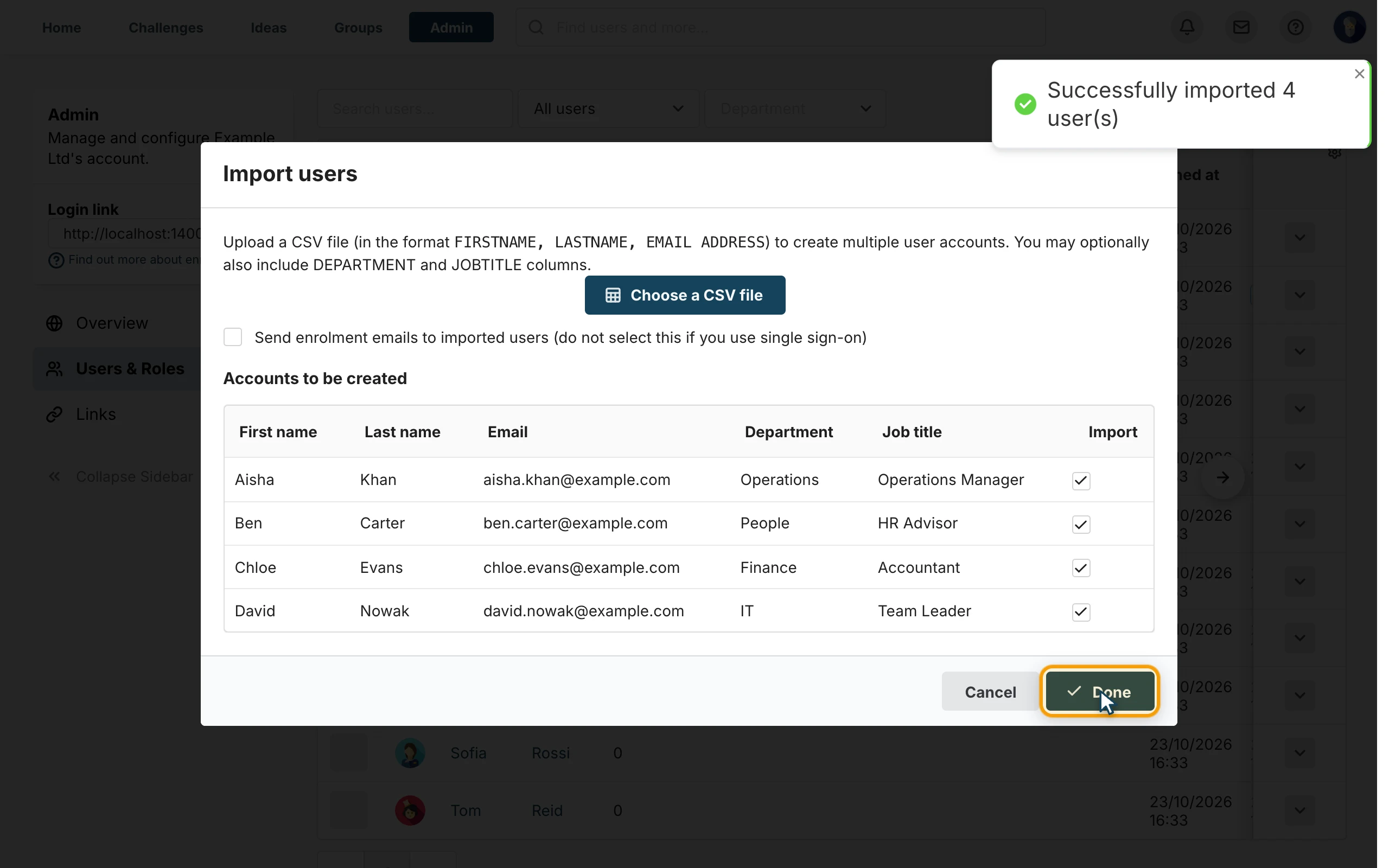Click the Team Leader job title cell
The image size is (1389, 868).
pos(924,611)
